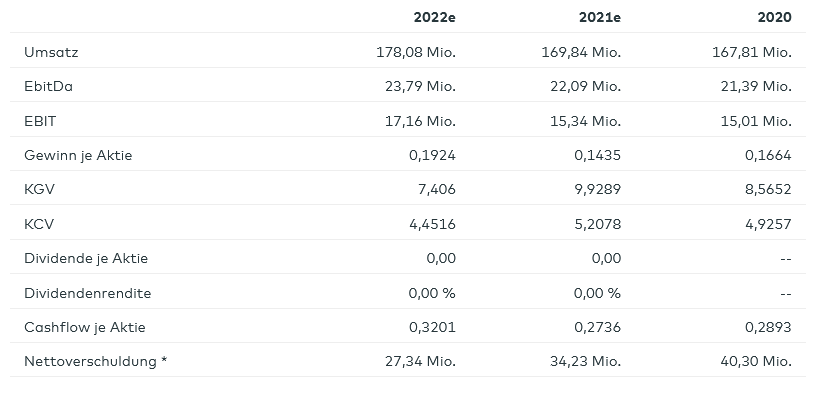839x396 pixels.
Task: Click the 2020 column header
Action: click(774, 18)
